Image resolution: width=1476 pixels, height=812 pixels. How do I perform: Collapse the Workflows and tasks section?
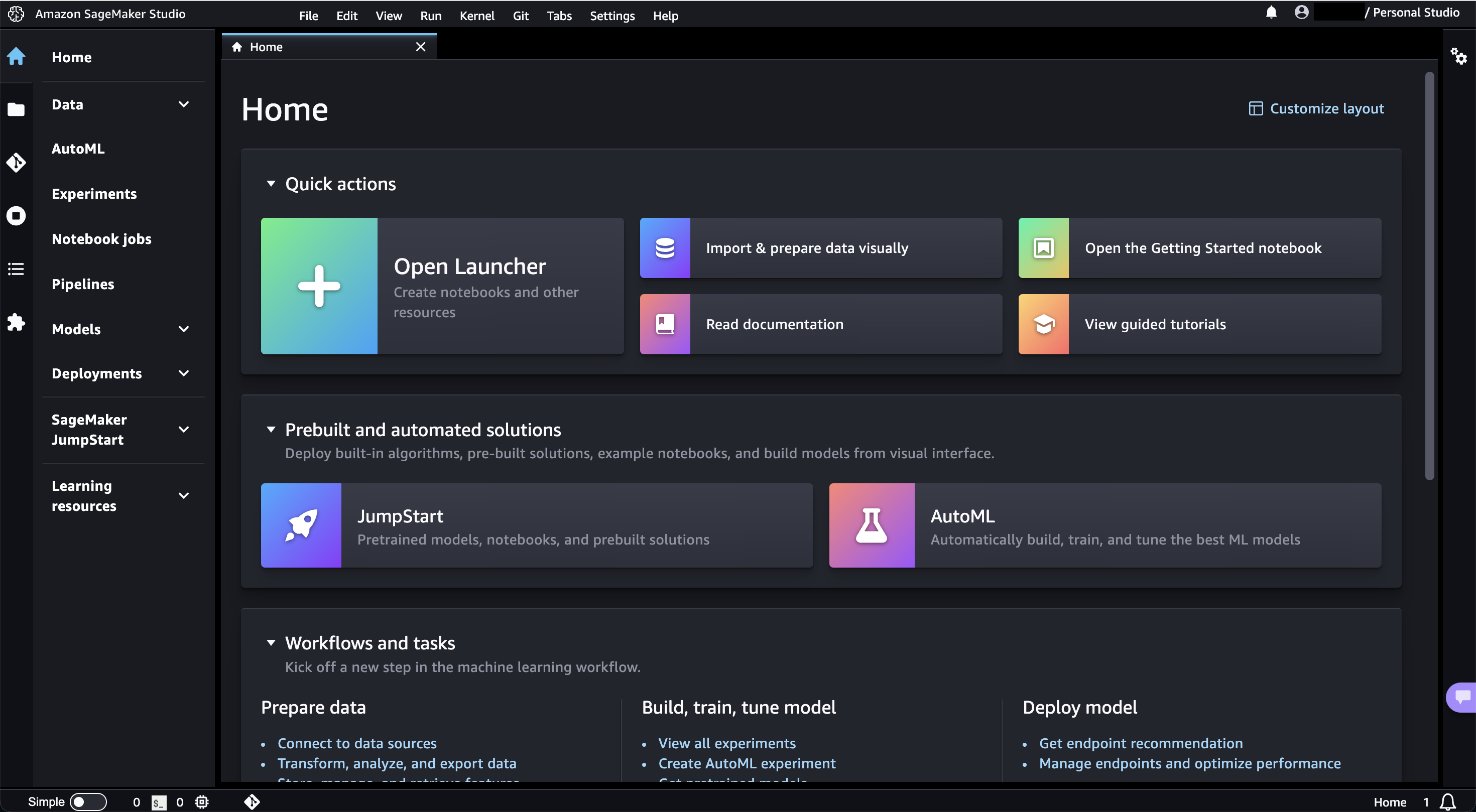point(271,642)
